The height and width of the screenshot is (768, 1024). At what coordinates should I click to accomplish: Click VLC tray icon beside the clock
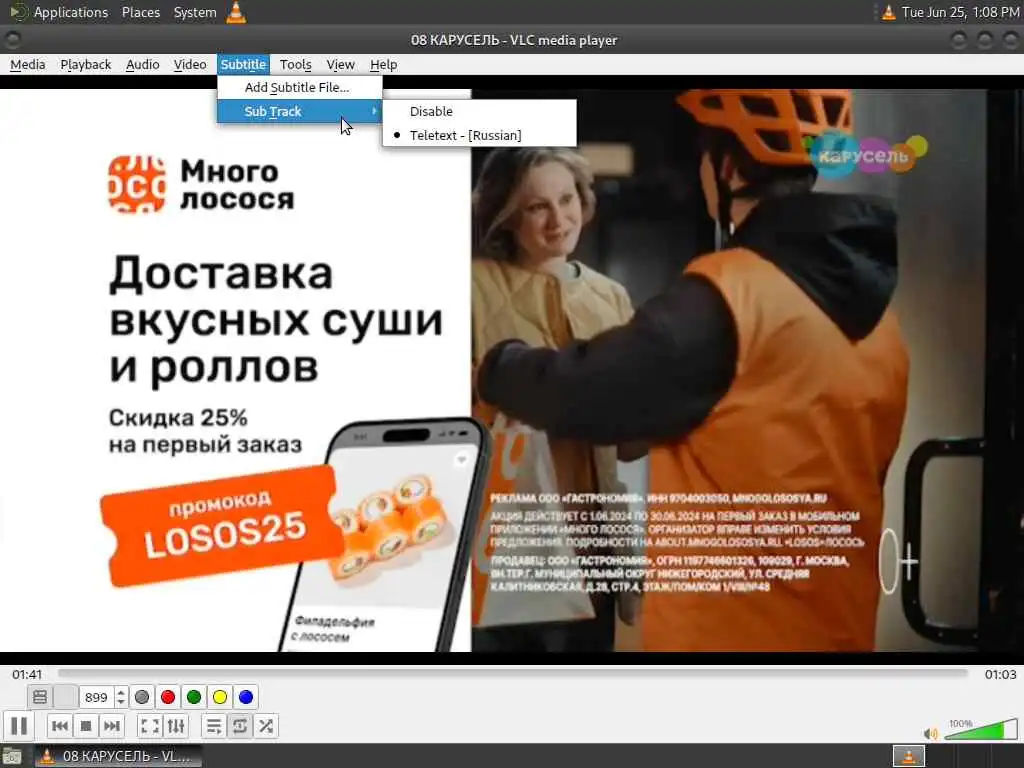(x=888, y=12)
